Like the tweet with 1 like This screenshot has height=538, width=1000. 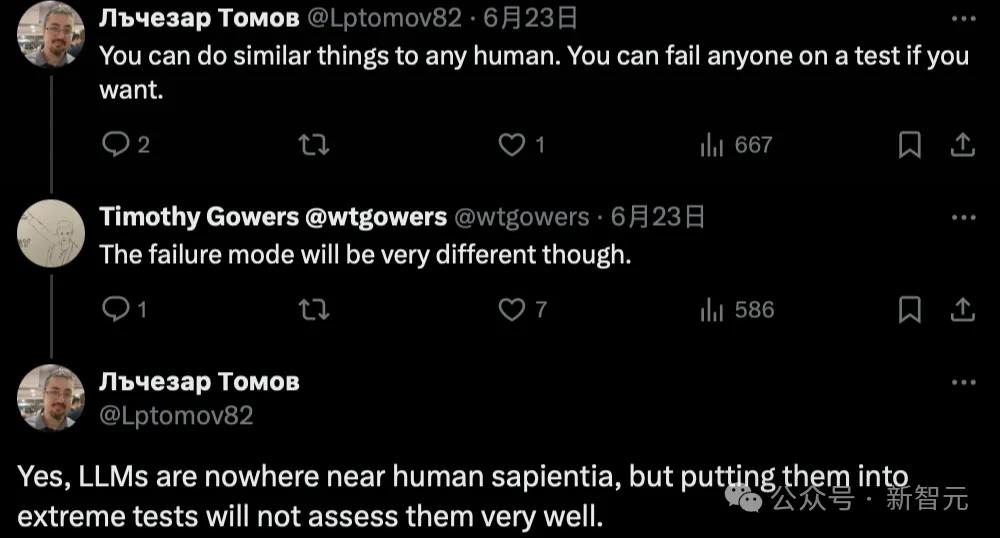(512, 146)
